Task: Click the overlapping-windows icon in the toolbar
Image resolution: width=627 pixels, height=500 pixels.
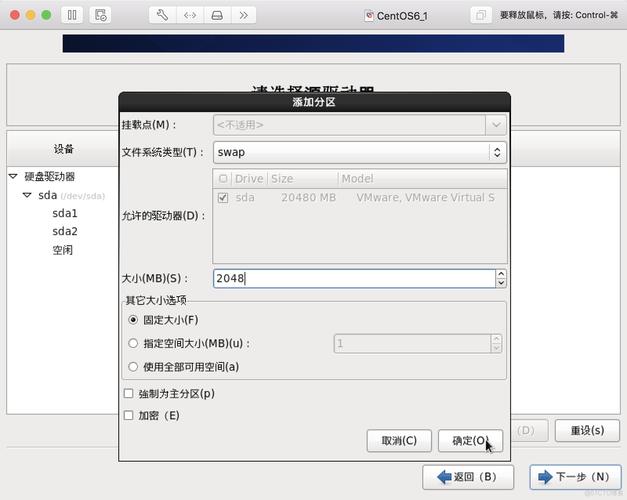Action: coord(481,15)
